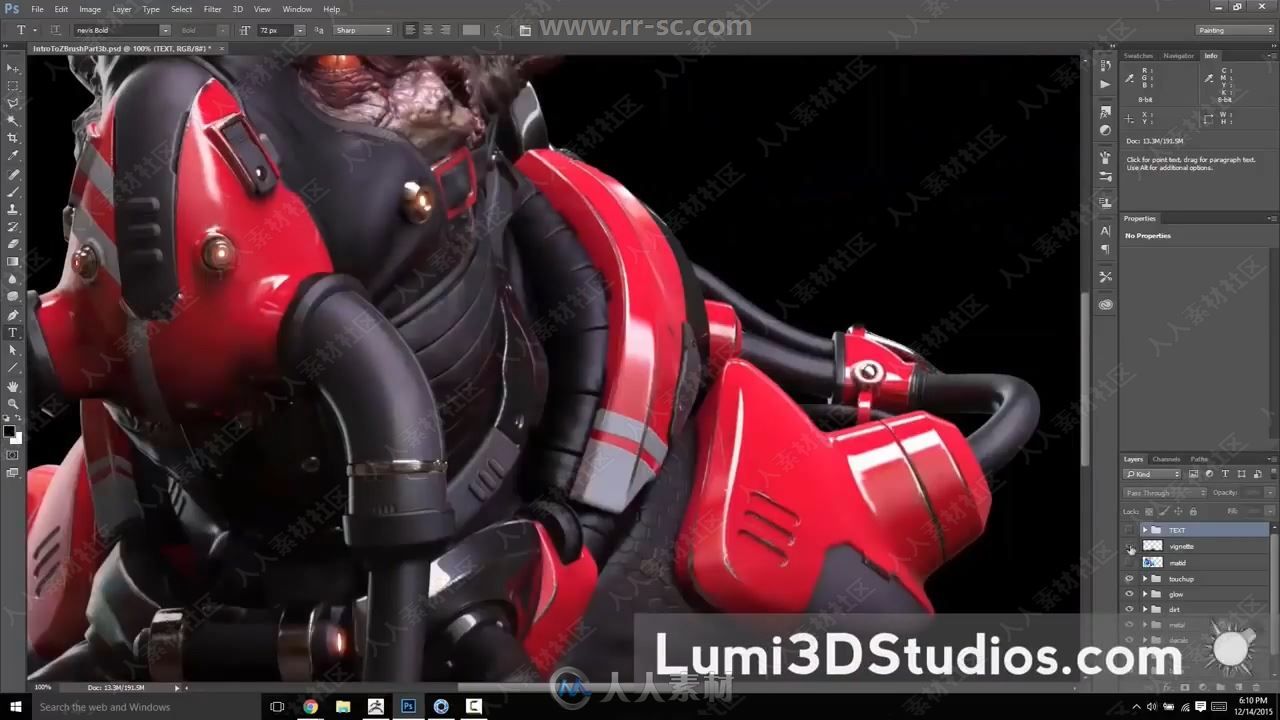Open the Tool Presets panel icon
Screen dimensions: 1280x720
1105,277
